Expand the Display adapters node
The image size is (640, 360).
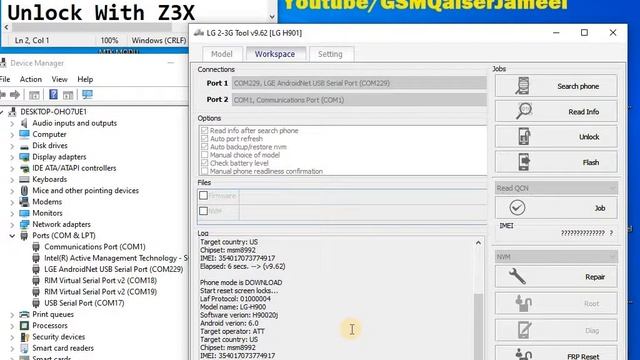pyautogui.click(x=12, y=157)
